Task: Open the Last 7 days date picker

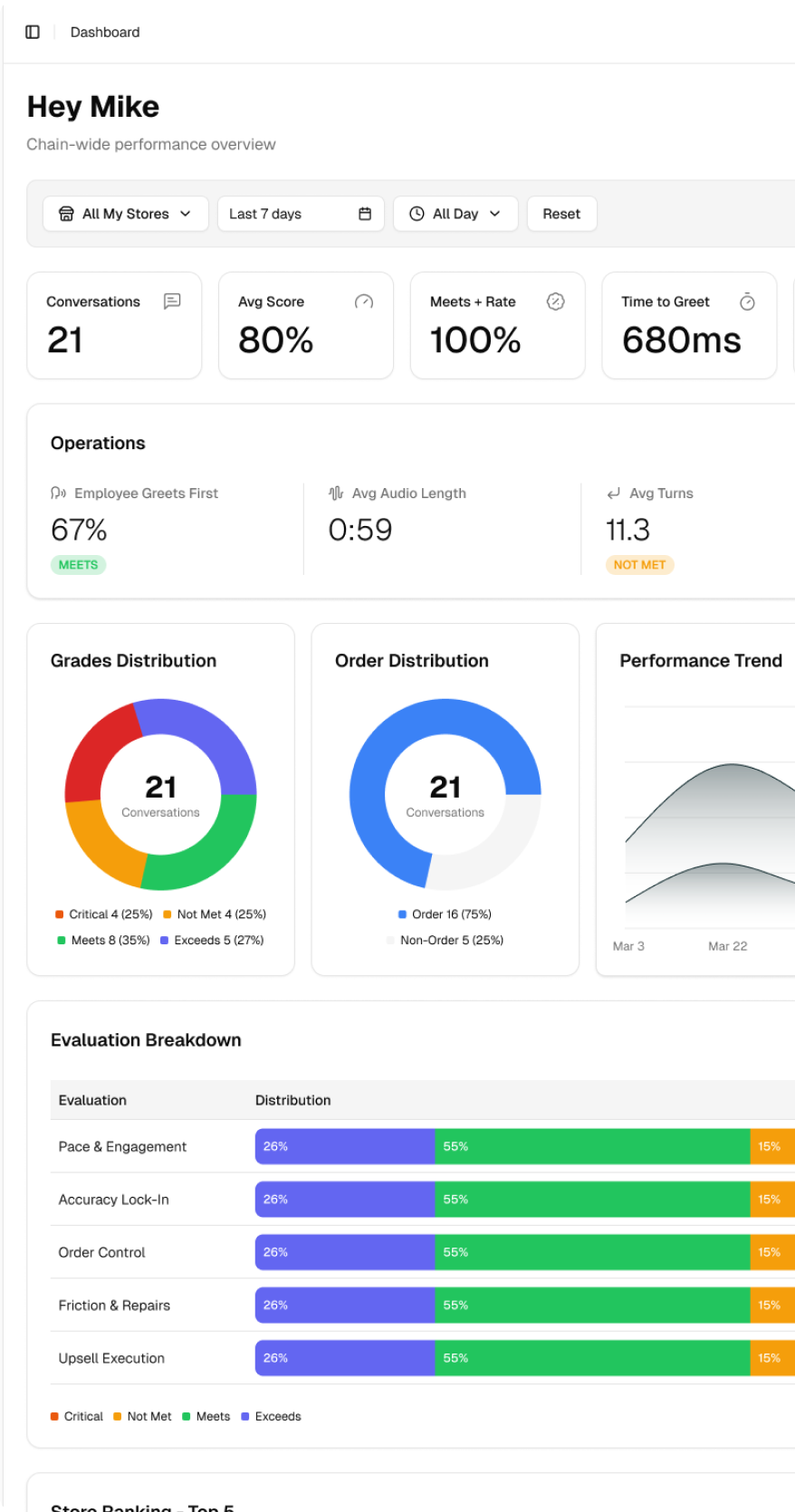Action: [301, 214]
